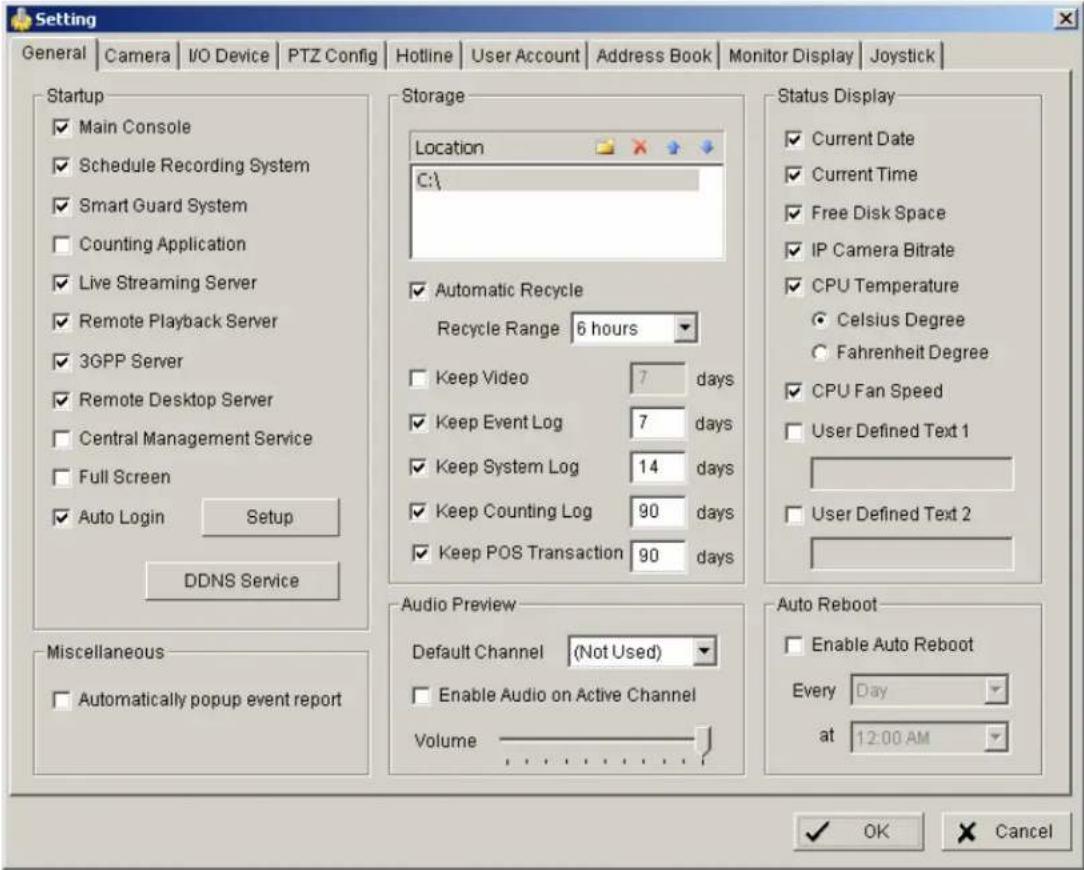Cancel the settings dialog
This screenshot has width=1084, height=870.
1006,831
